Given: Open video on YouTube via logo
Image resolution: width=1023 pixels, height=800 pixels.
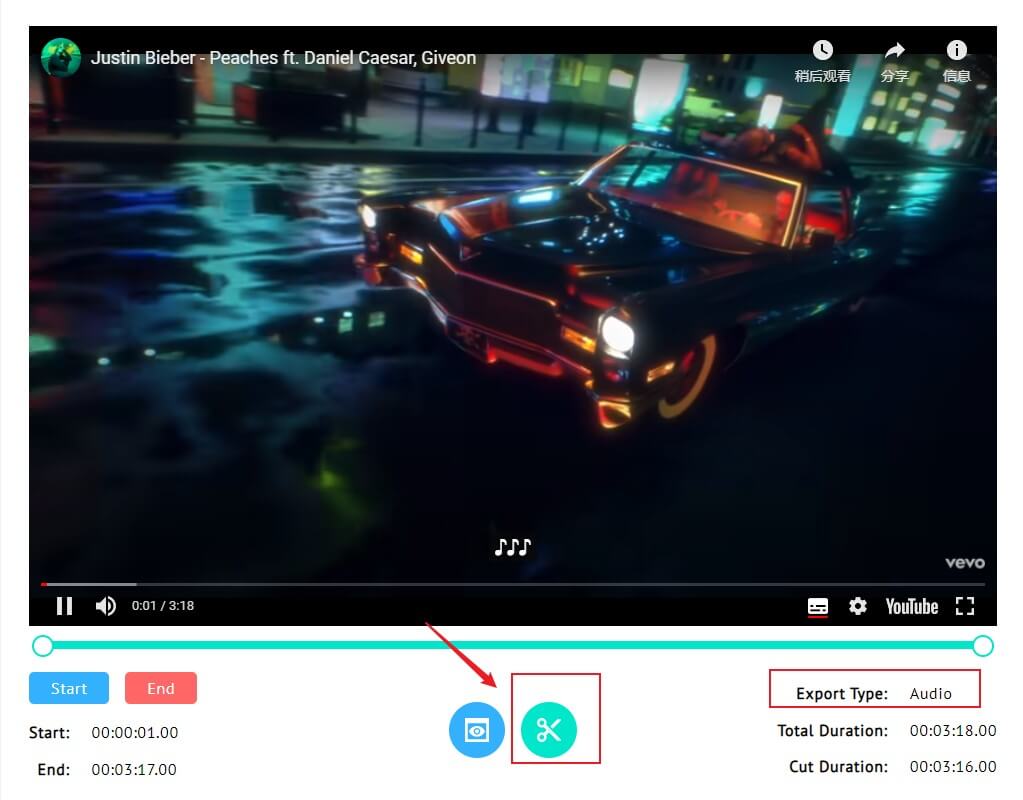Looking at the screenshot, I should click(911, 607).
